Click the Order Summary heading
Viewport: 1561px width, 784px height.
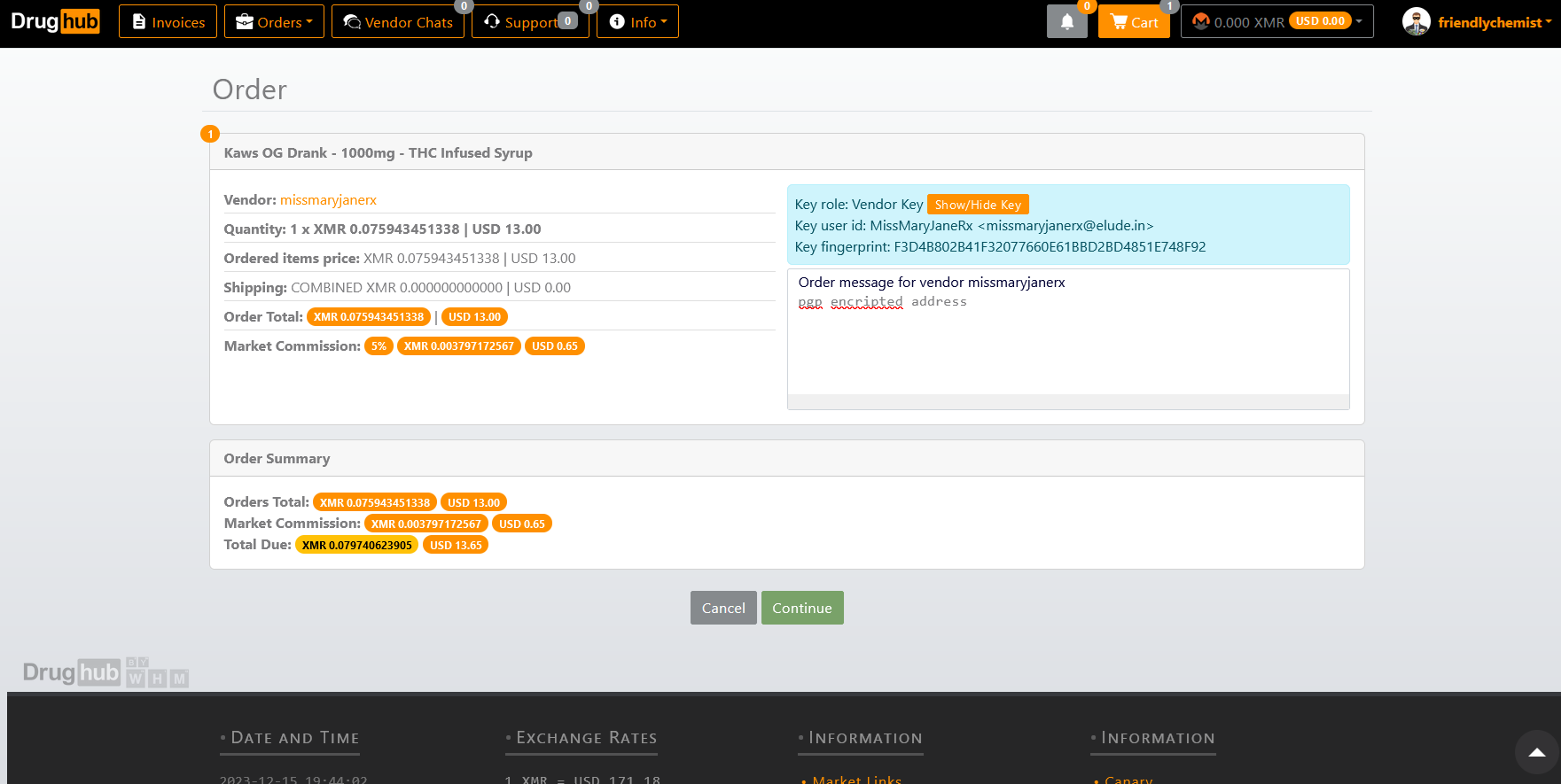tap(277, 458)
